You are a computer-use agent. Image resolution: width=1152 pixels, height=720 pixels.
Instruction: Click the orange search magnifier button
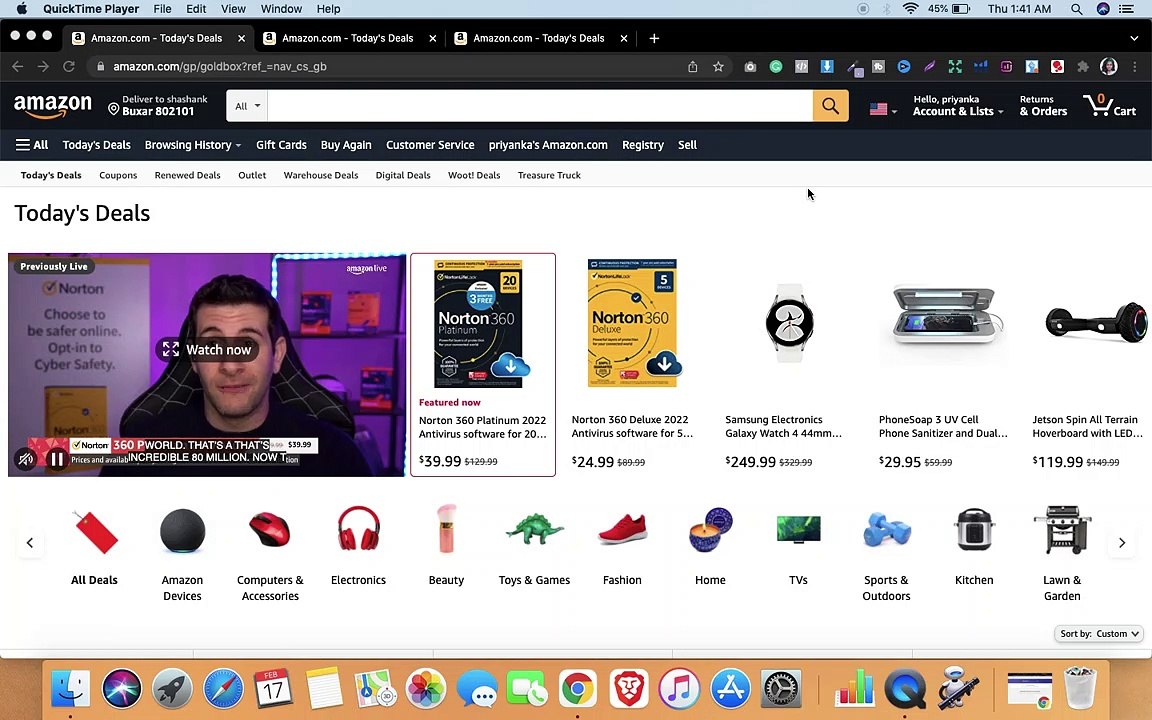(830, 106)
